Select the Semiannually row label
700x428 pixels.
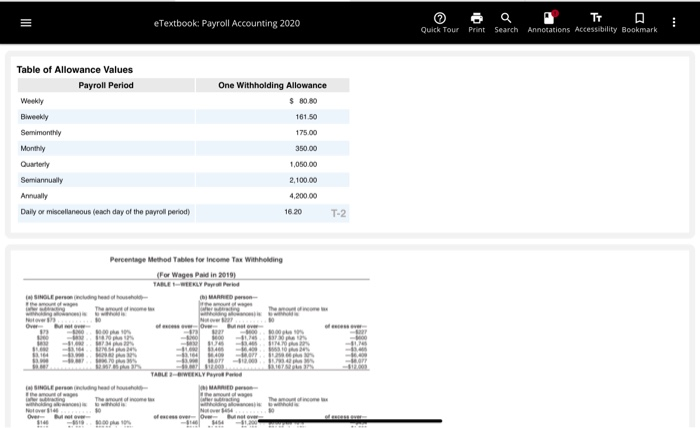click(x=42, y=180)
